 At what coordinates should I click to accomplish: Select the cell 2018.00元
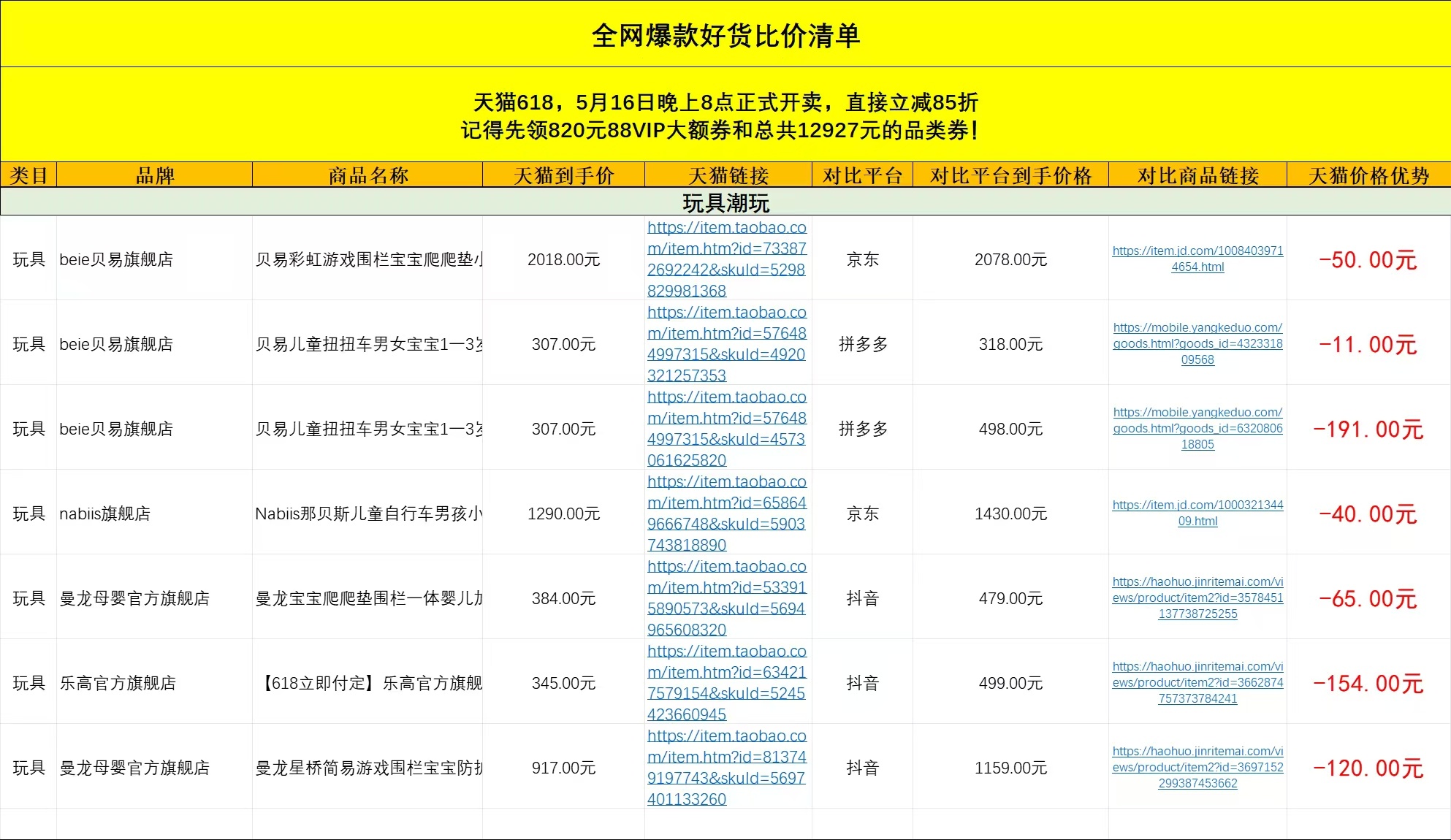563,259
